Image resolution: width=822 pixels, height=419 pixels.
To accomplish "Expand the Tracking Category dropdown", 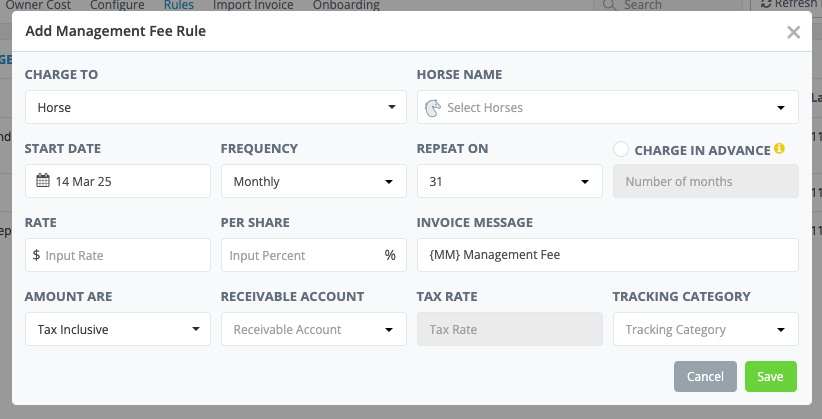I will (x=705, y=329).
